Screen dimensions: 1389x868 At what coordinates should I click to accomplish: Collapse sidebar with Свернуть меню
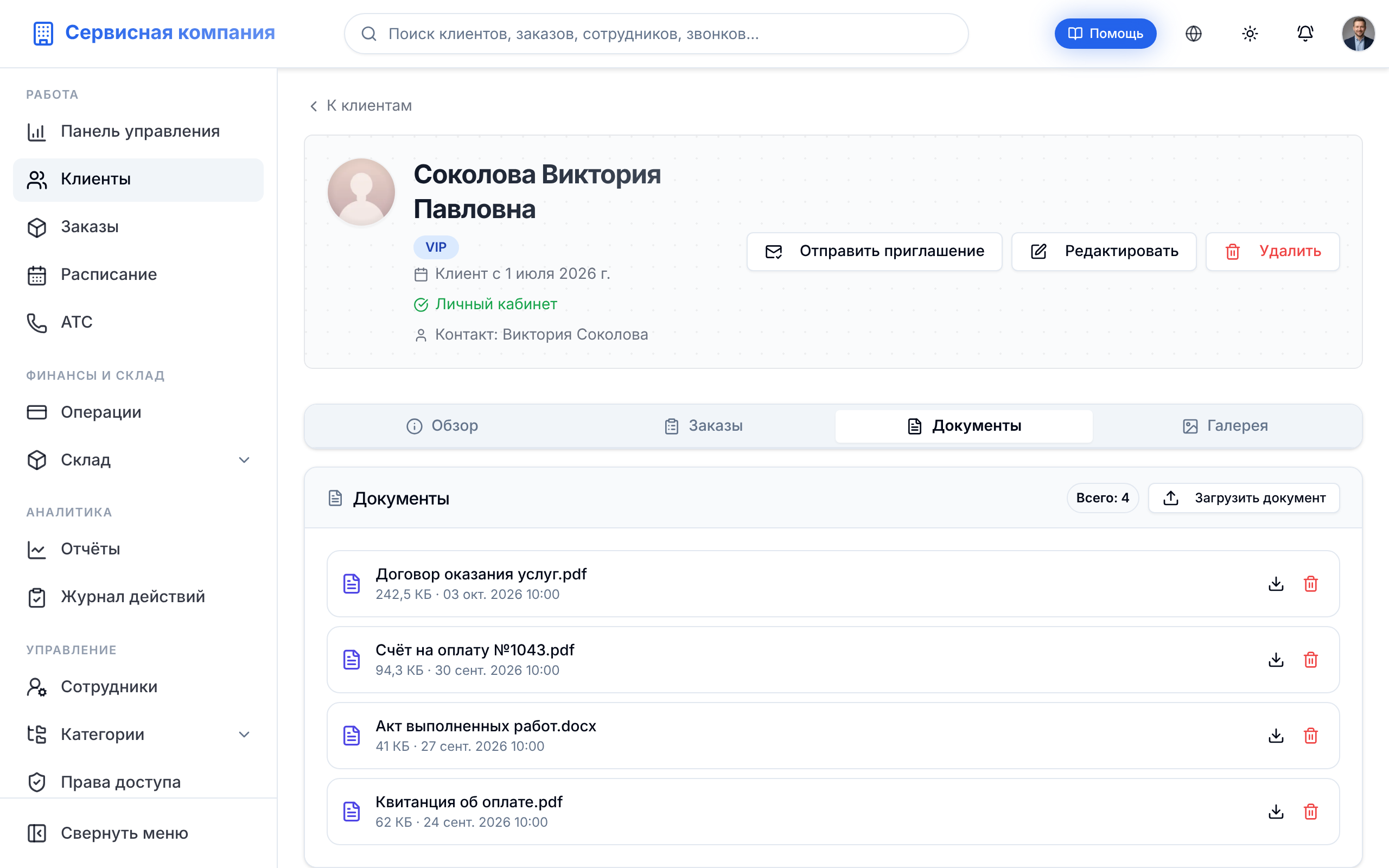(x=138, y=833)
